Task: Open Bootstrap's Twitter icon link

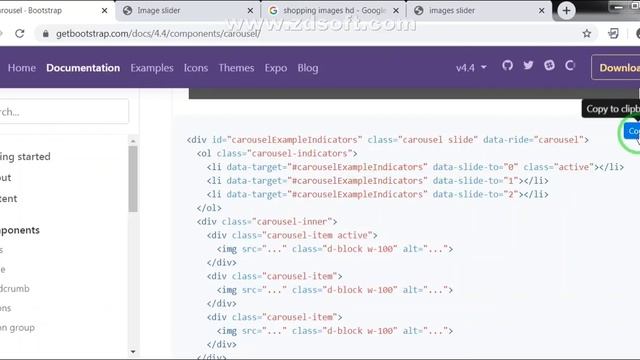Action: coord(528,65)
